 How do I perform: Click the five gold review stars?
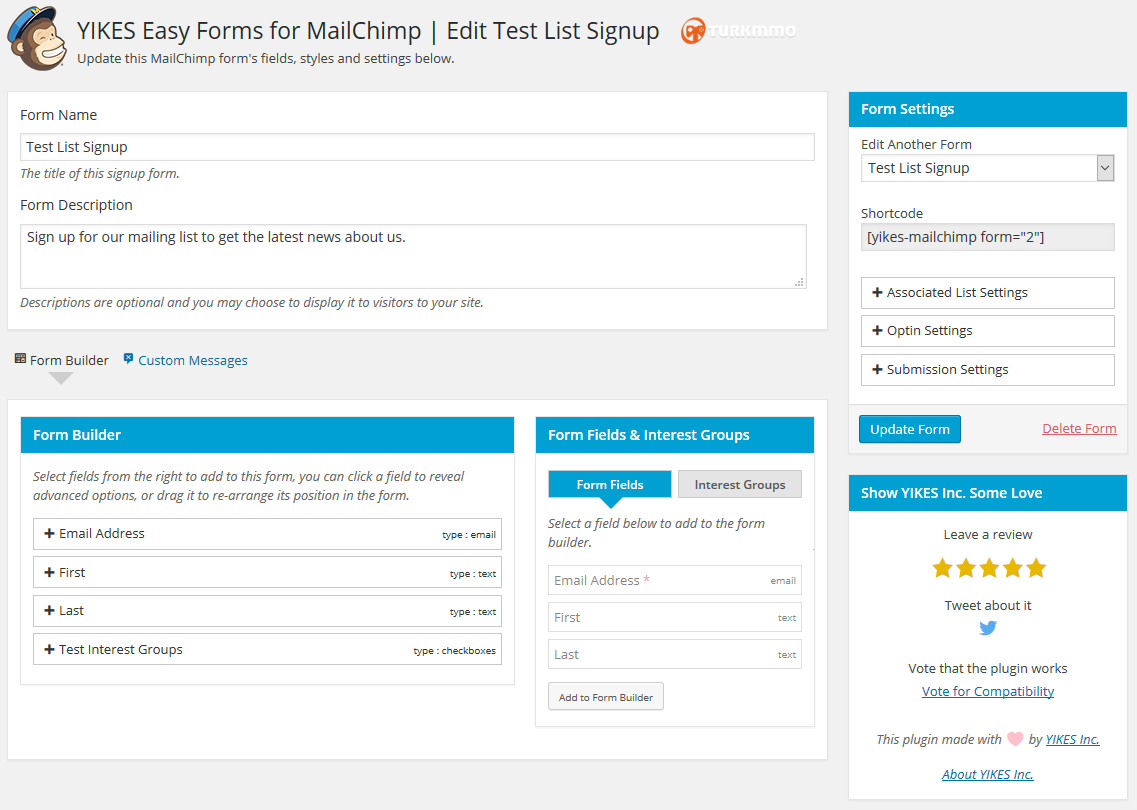tap(988, 568)
